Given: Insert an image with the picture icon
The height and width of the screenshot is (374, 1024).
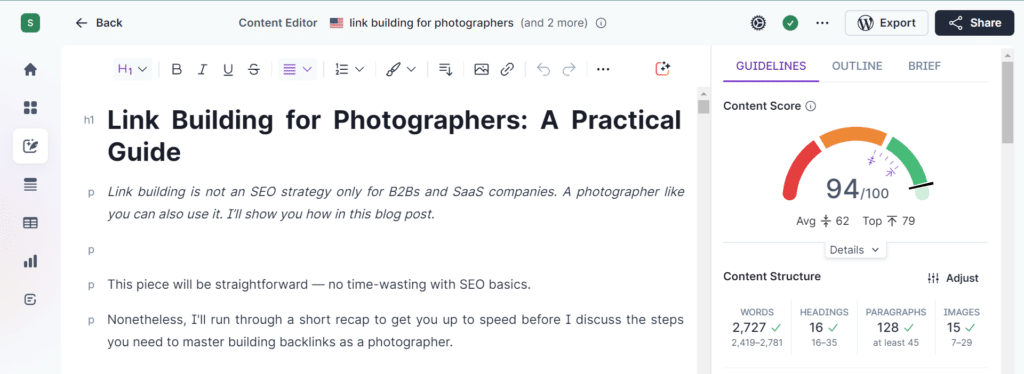Looking at the screenshot, I should pyautogui.click(x=481, y=69).
